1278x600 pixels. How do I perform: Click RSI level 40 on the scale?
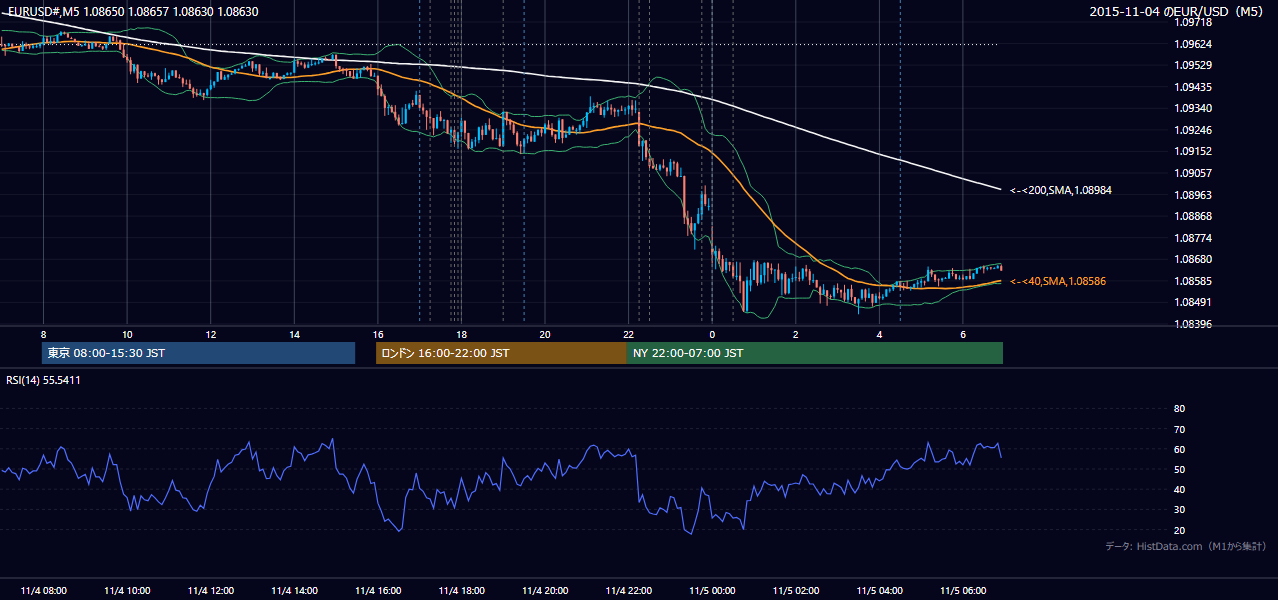(1179, 490)
